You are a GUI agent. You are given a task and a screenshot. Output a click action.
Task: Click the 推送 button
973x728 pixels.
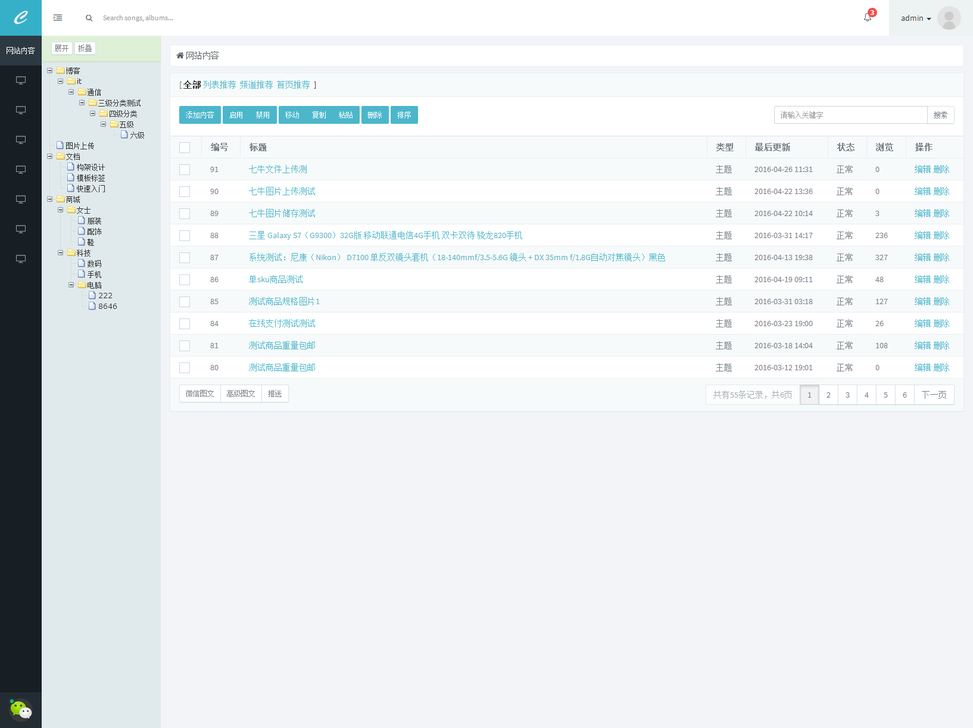click(275, 393)
